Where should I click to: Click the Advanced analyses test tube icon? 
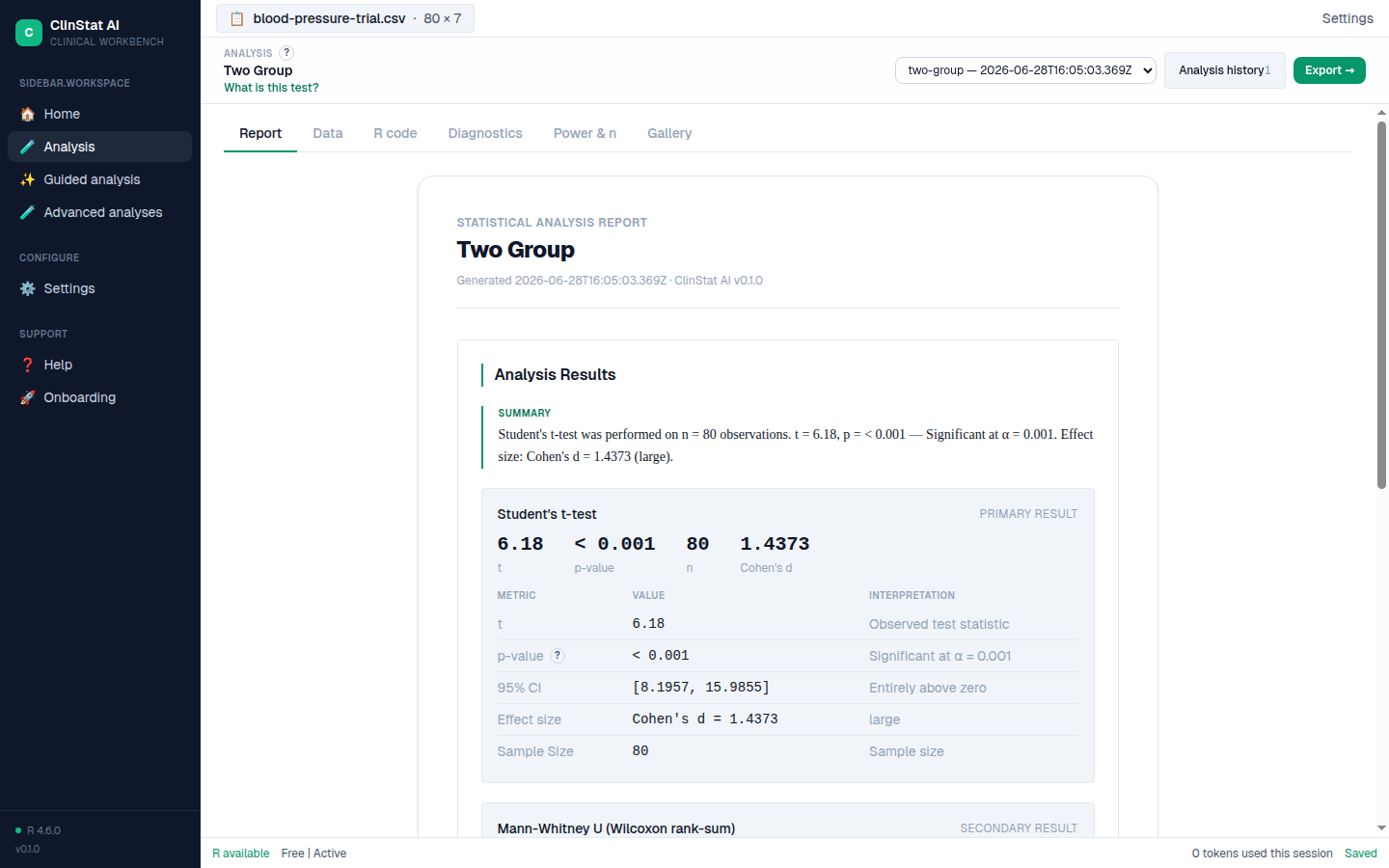coord(27,212)
